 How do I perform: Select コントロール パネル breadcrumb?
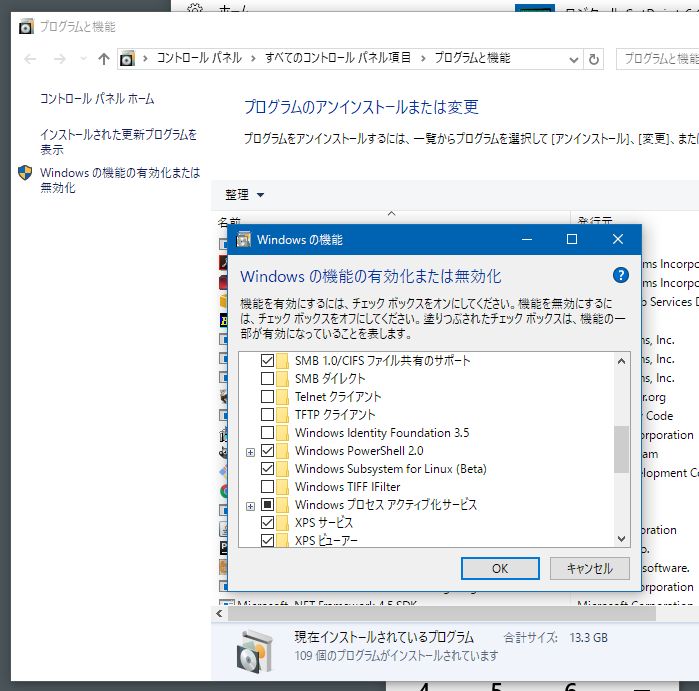pos(199,58)
